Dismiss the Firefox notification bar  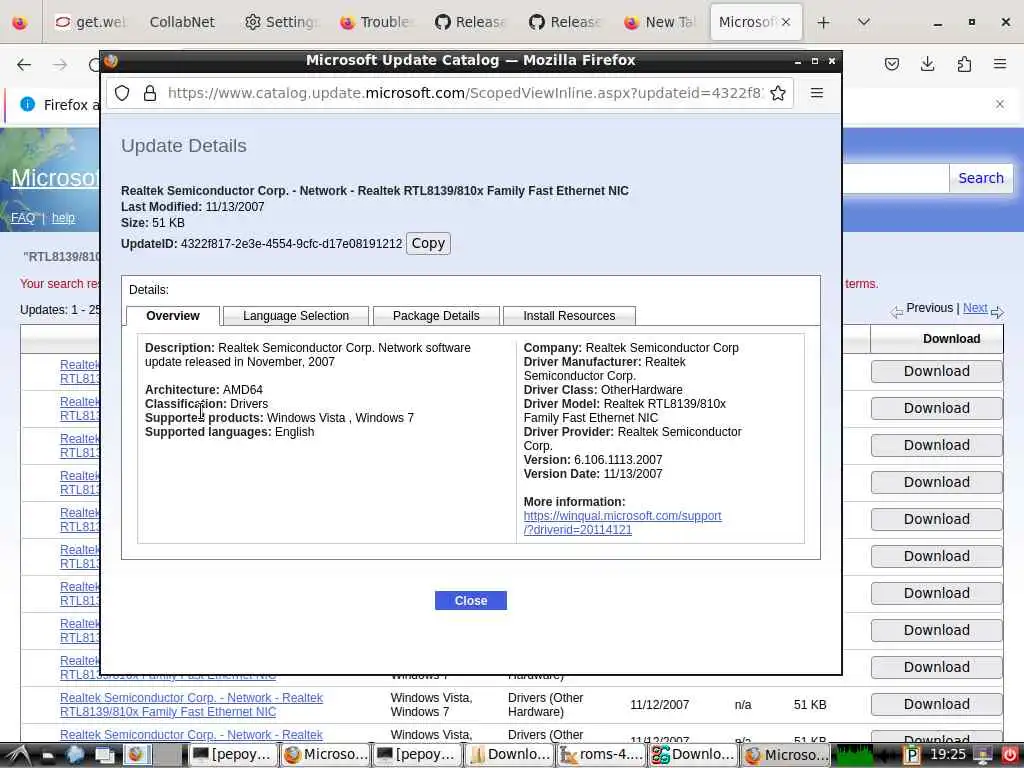(x=999, y=104)
